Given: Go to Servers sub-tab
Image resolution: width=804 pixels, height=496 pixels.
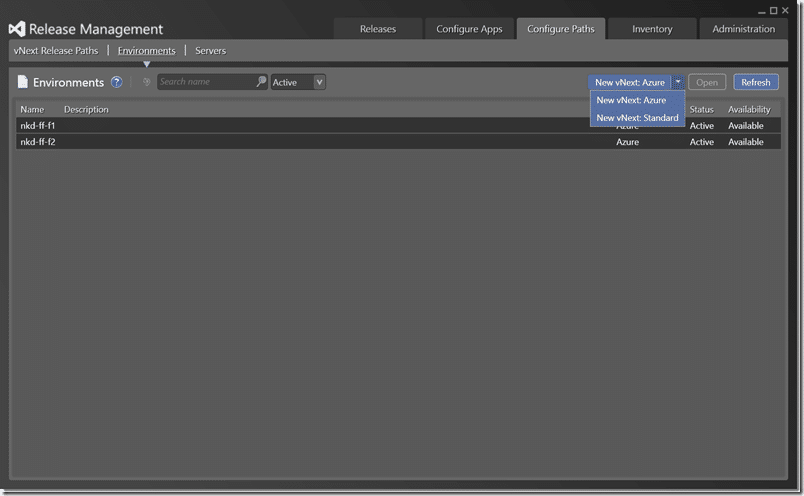Looking at the screenshot, I should click(x=210, y=51).
